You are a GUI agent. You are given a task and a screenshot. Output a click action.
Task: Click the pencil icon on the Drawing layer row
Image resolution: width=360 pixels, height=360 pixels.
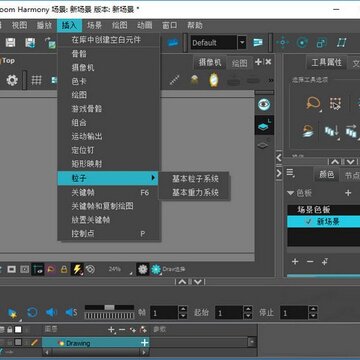point(34,343)
